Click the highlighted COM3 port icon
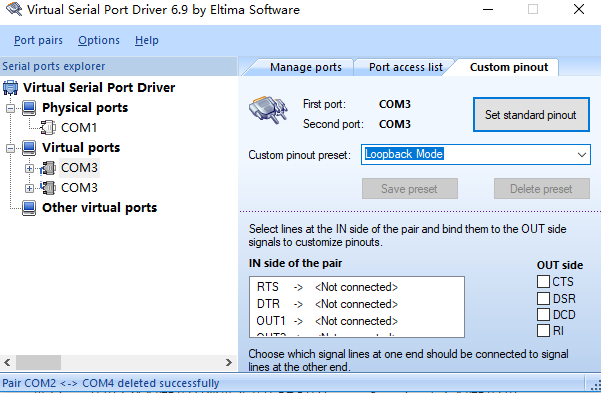 point(48,168)
